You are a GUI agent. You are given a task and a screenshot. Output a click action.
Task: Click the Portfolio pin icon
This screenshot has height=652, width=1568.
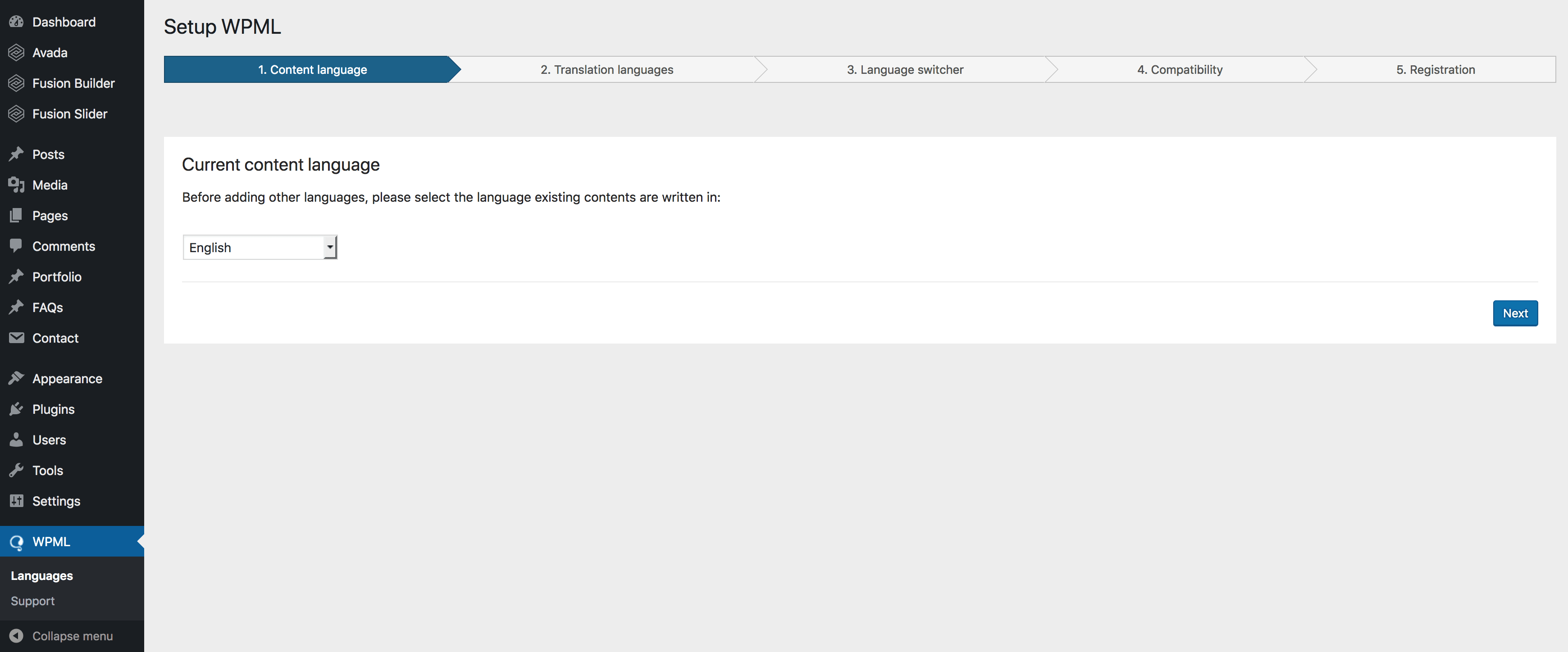click(x=16, y=277)
